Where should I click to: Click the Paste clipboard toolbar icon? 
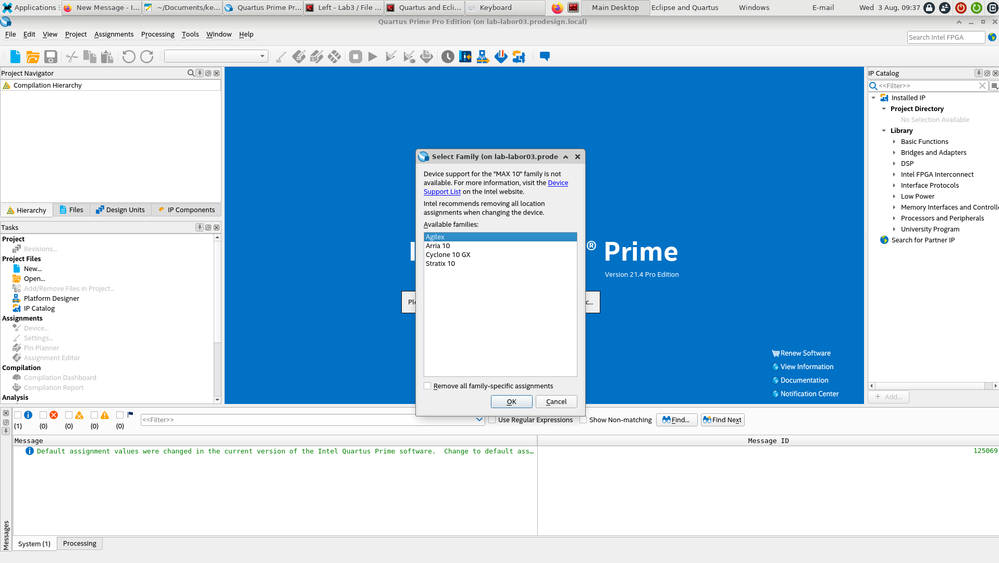[107, 57]
